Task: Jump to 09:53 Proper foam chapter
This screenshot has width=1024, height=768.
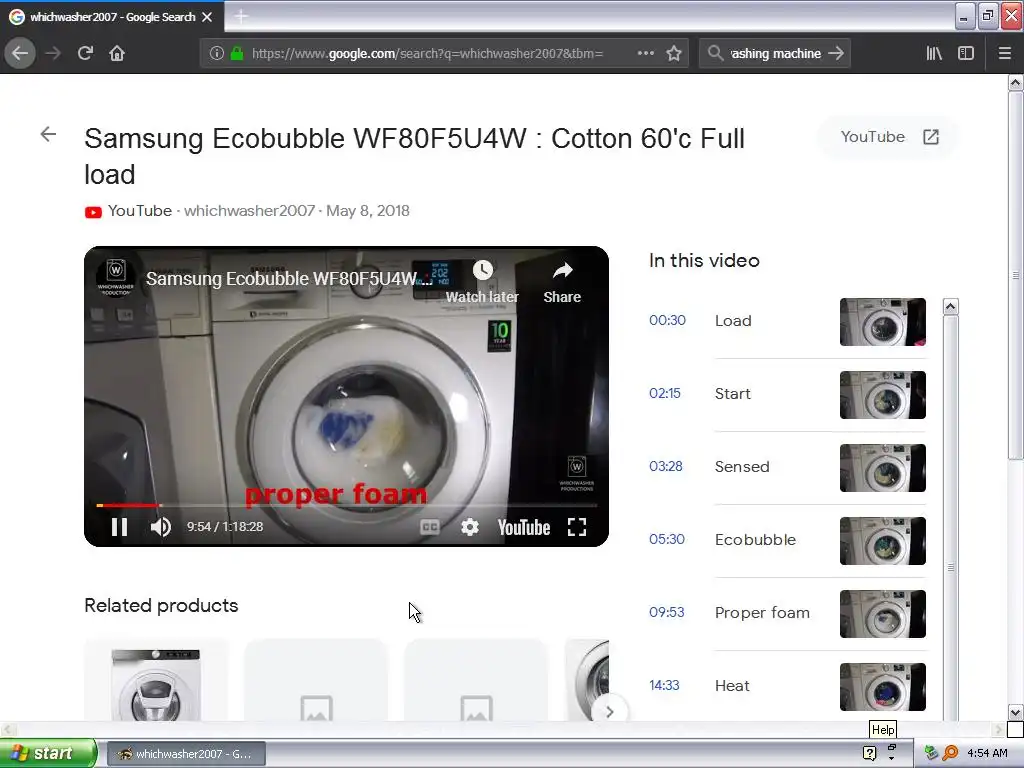Action: [730, 613]
